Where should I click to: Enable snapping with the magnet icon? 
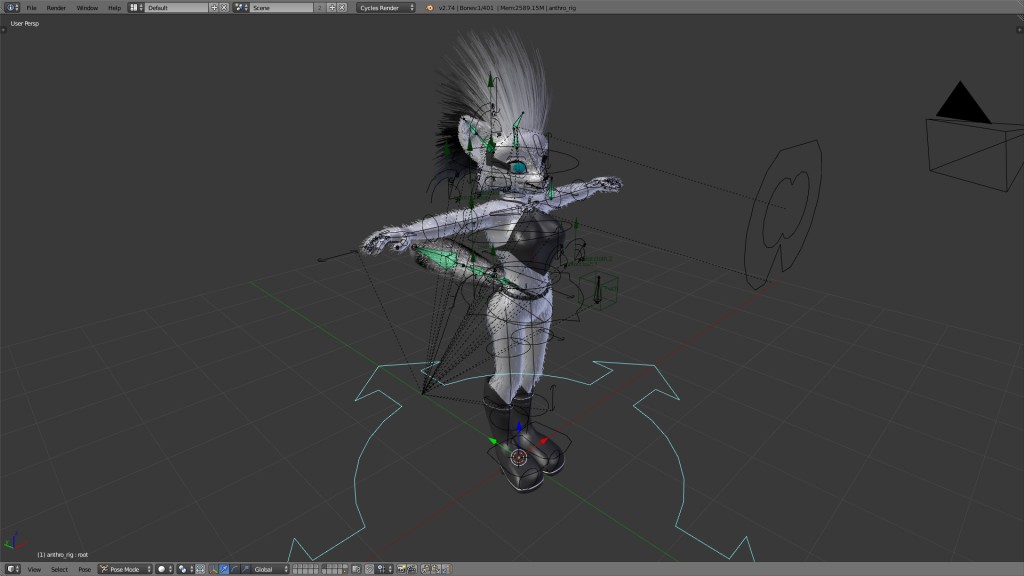click(x=369, y=569)
